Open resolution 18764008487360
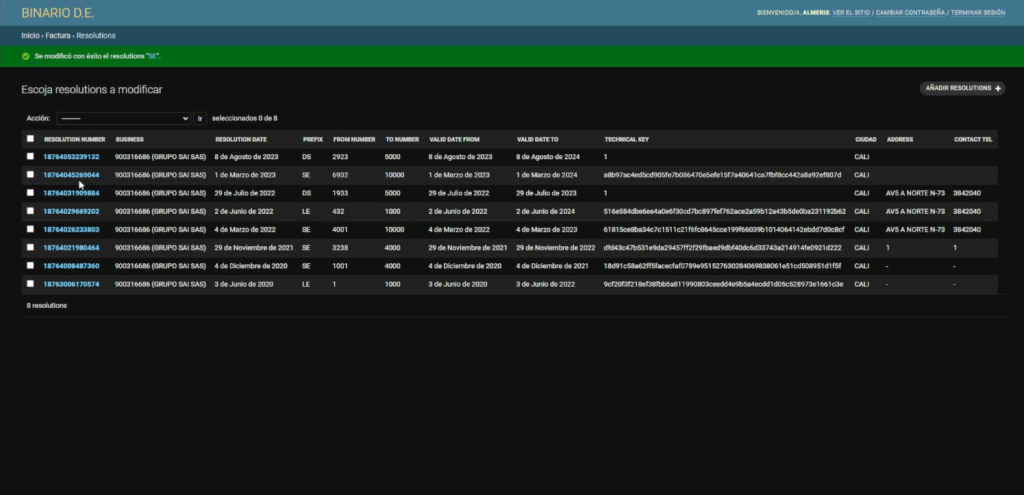 (71, 266)
